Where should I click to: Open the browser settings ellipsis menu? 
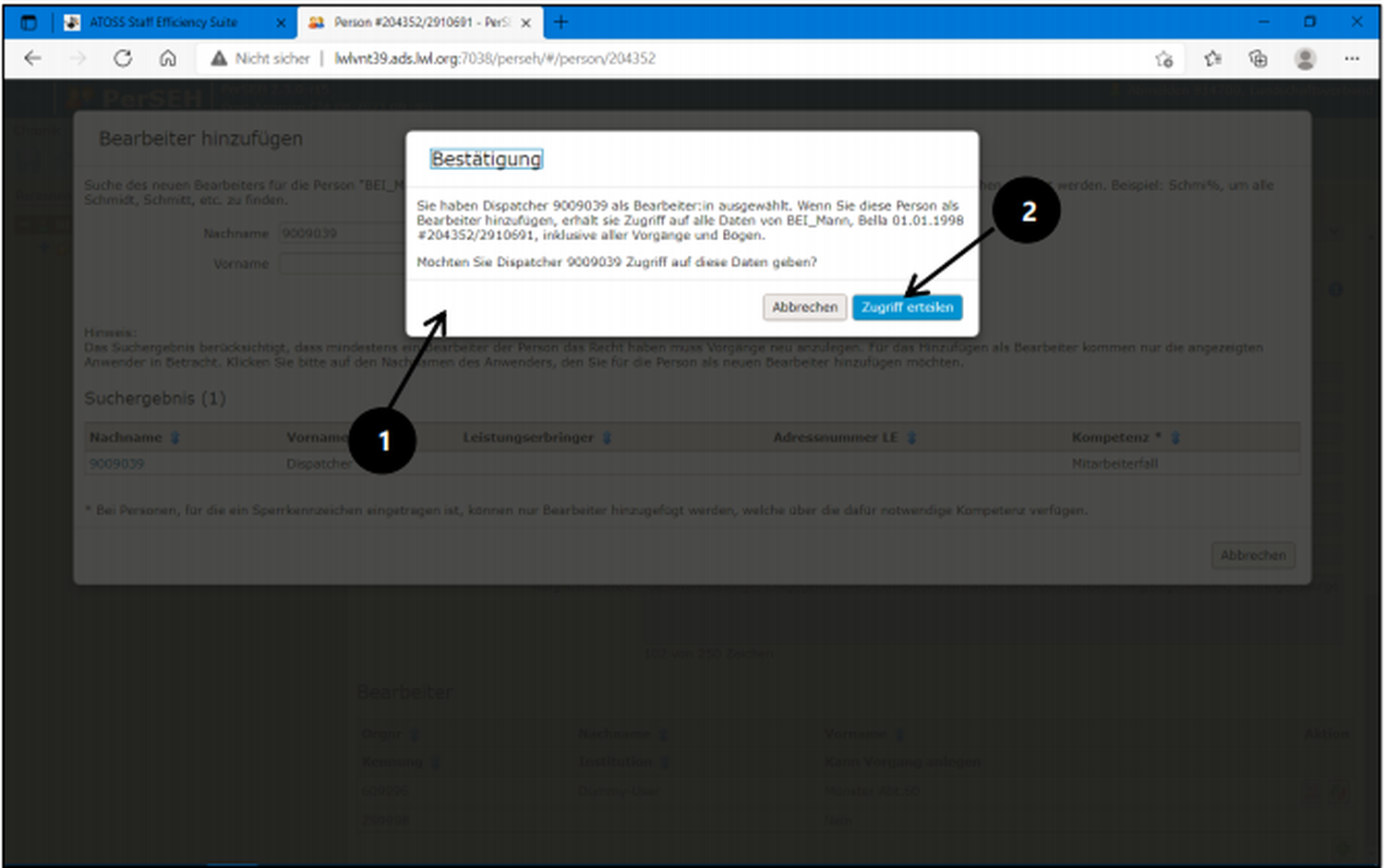1352,59
